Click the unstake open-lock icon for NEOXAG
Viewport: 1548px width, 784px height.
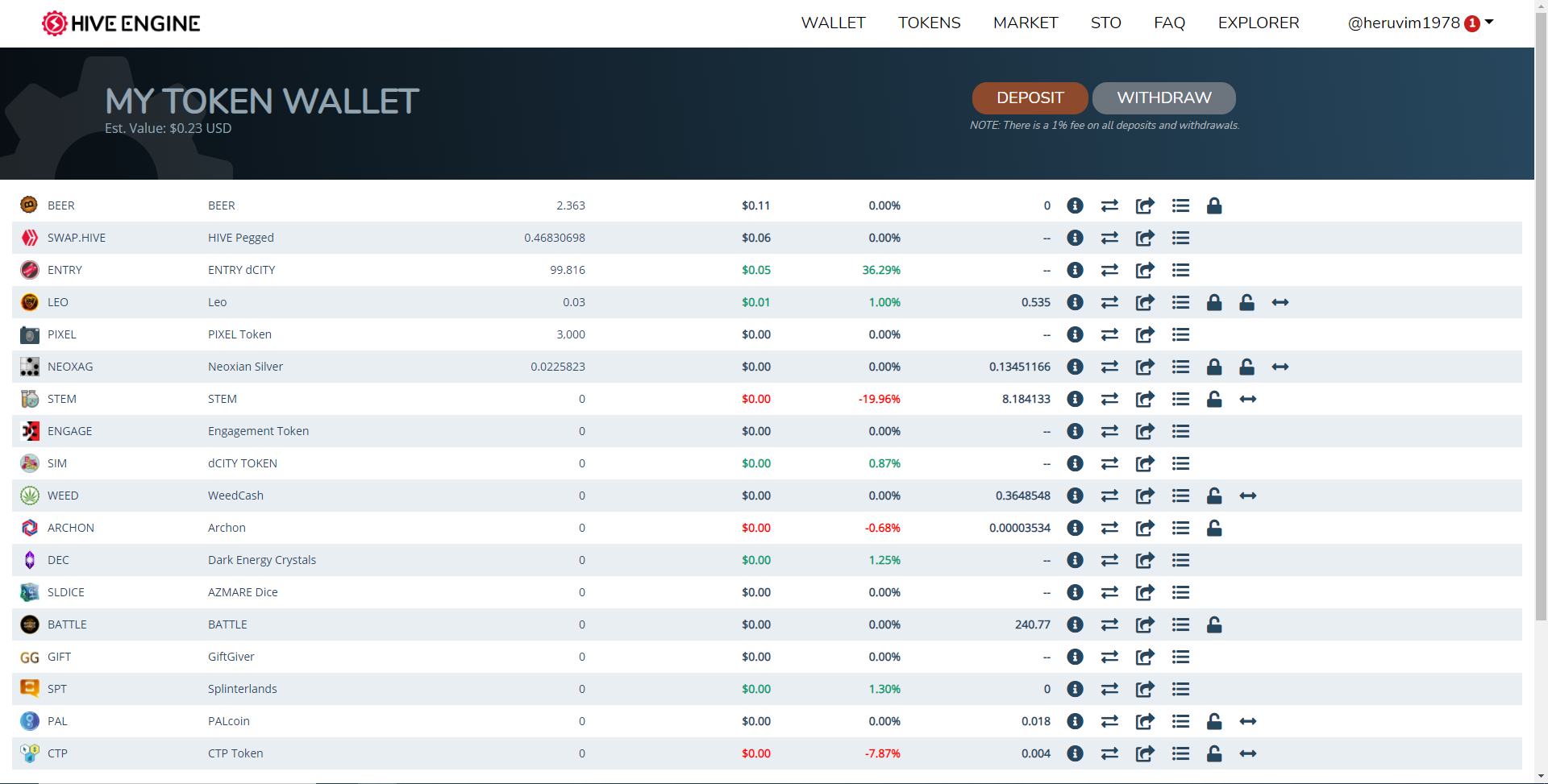point(1246,367)
